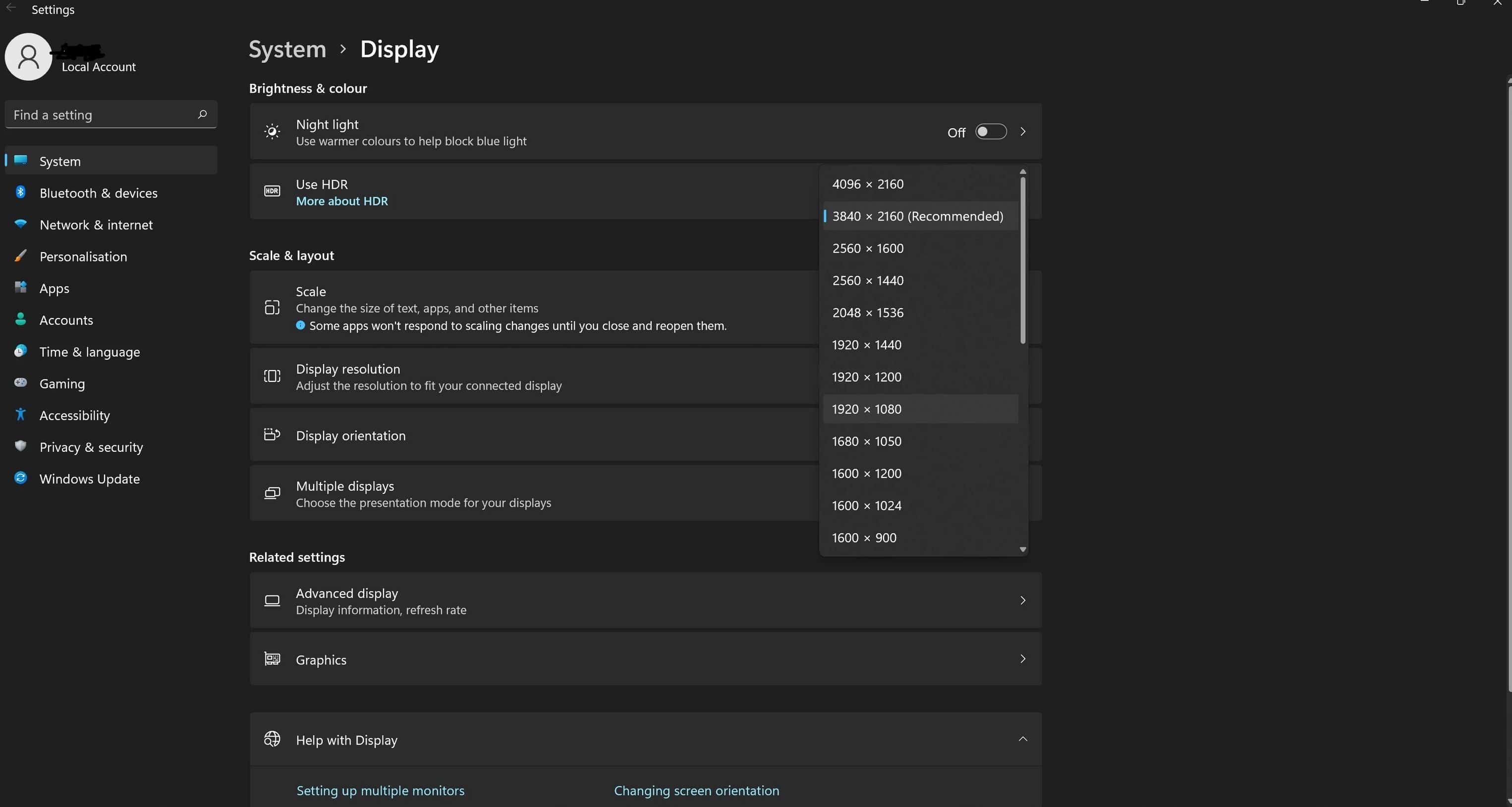
Task: Choose 3840 × 2160 (Recommended) resolution
Action: [917, 216]
